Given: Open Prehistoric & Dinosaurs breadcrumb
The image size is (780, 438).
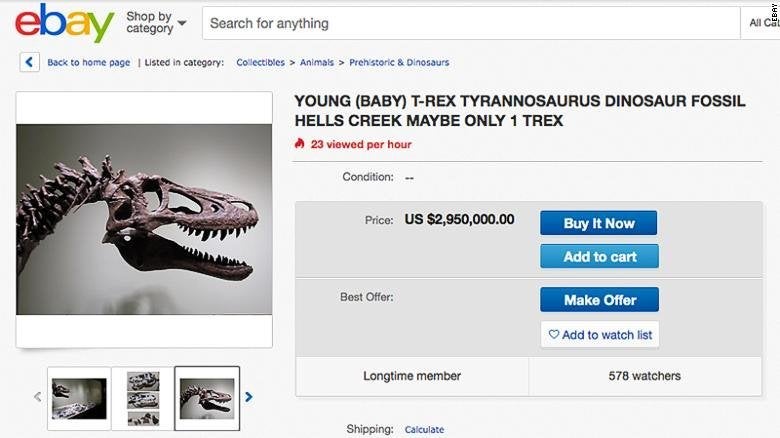Looking at the screenshot, I should click(x=399, y=62).
